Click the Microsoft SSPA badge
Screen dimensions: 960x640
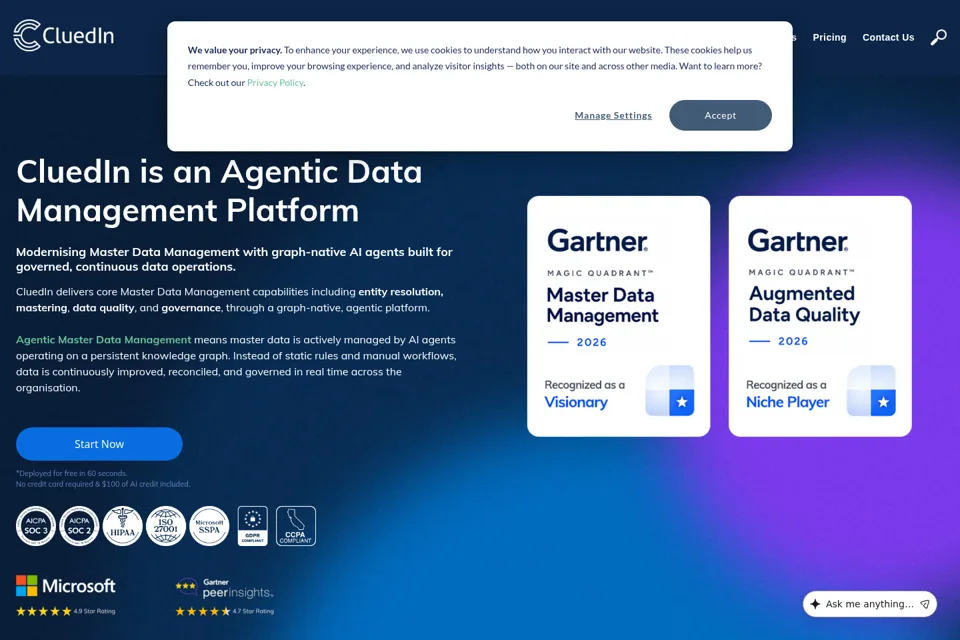(x=209, y=525)
